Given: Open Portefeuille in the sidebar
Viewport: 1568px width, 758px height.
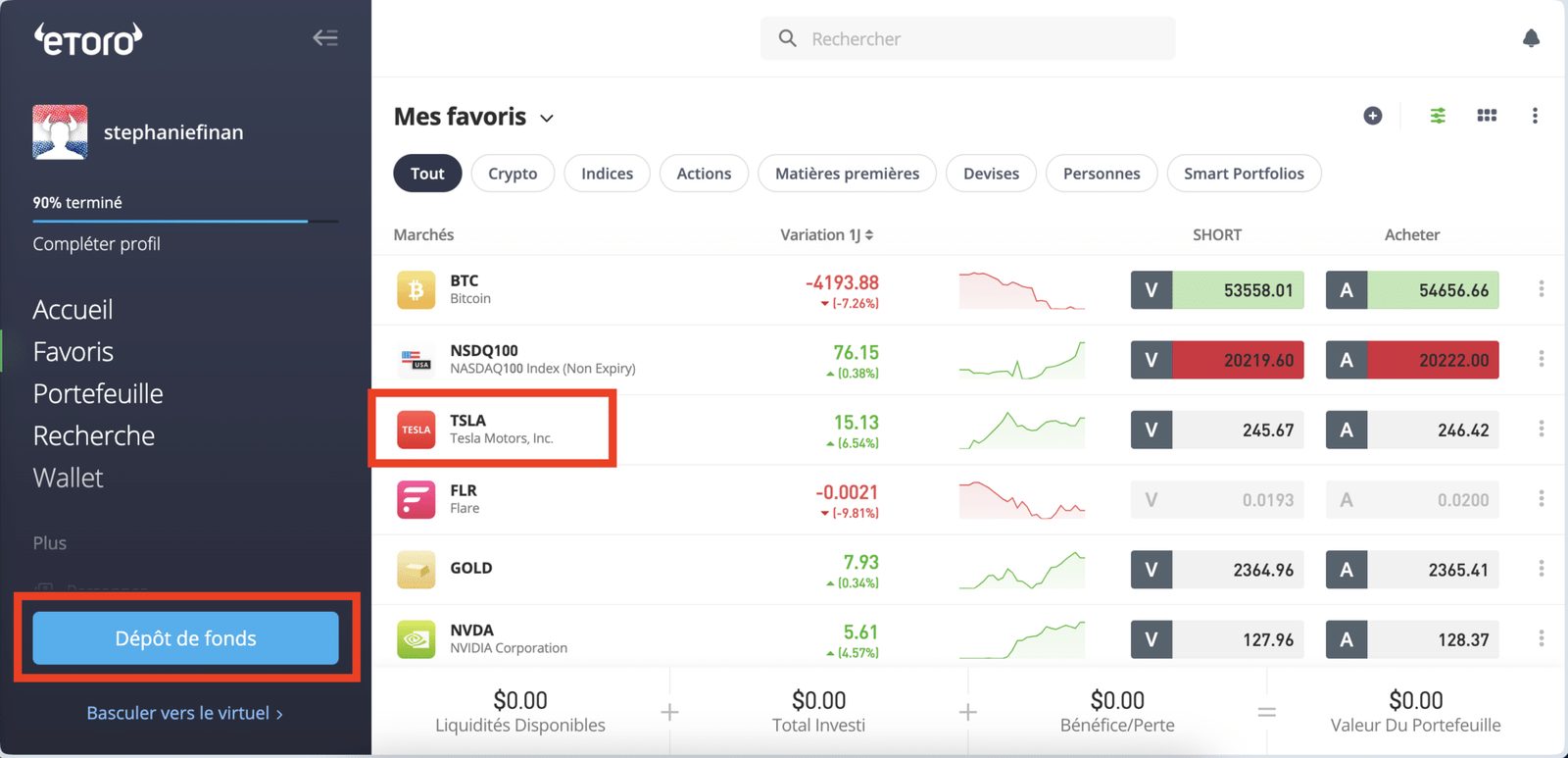Looking at the screenshot, I should pyautogui.click(x=98, y=394).
